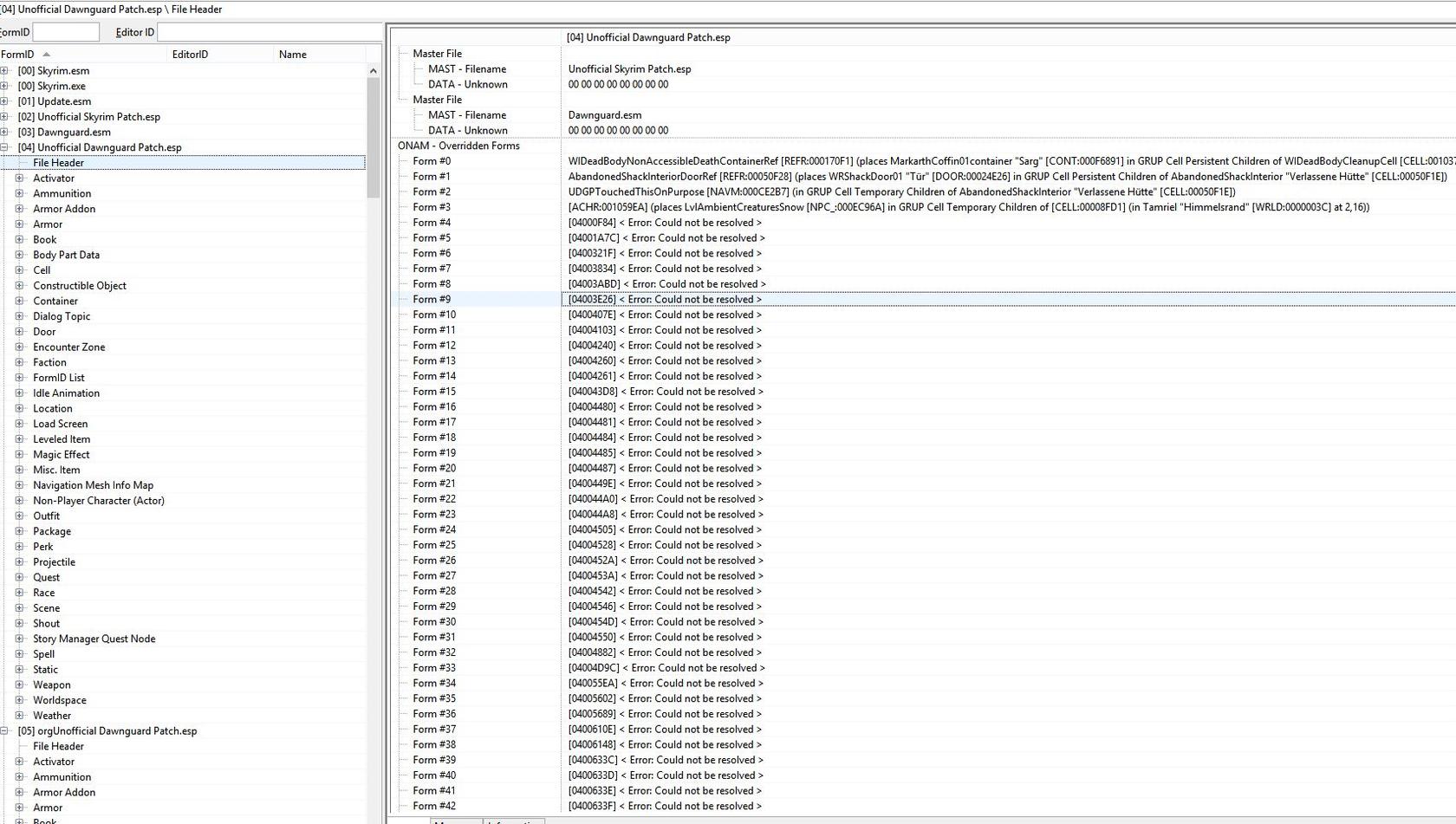1456x824 pixels.
Task: Expand the Dawnguard.esm plugin node
Action: [x=4, y=133]
